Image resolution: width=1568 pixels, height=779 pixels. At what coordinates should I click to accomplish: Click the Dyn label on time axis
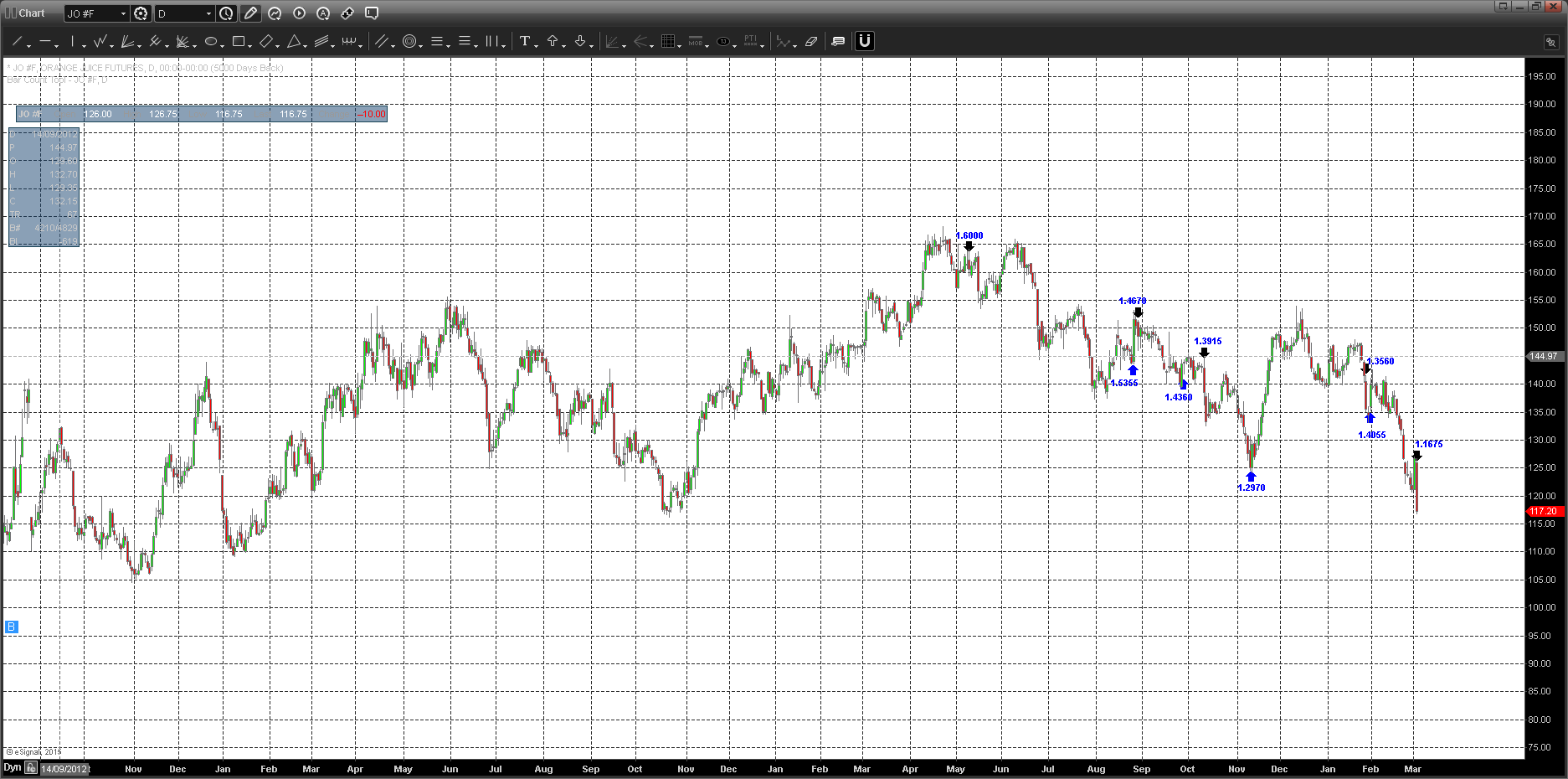click(x=12, y=768)
